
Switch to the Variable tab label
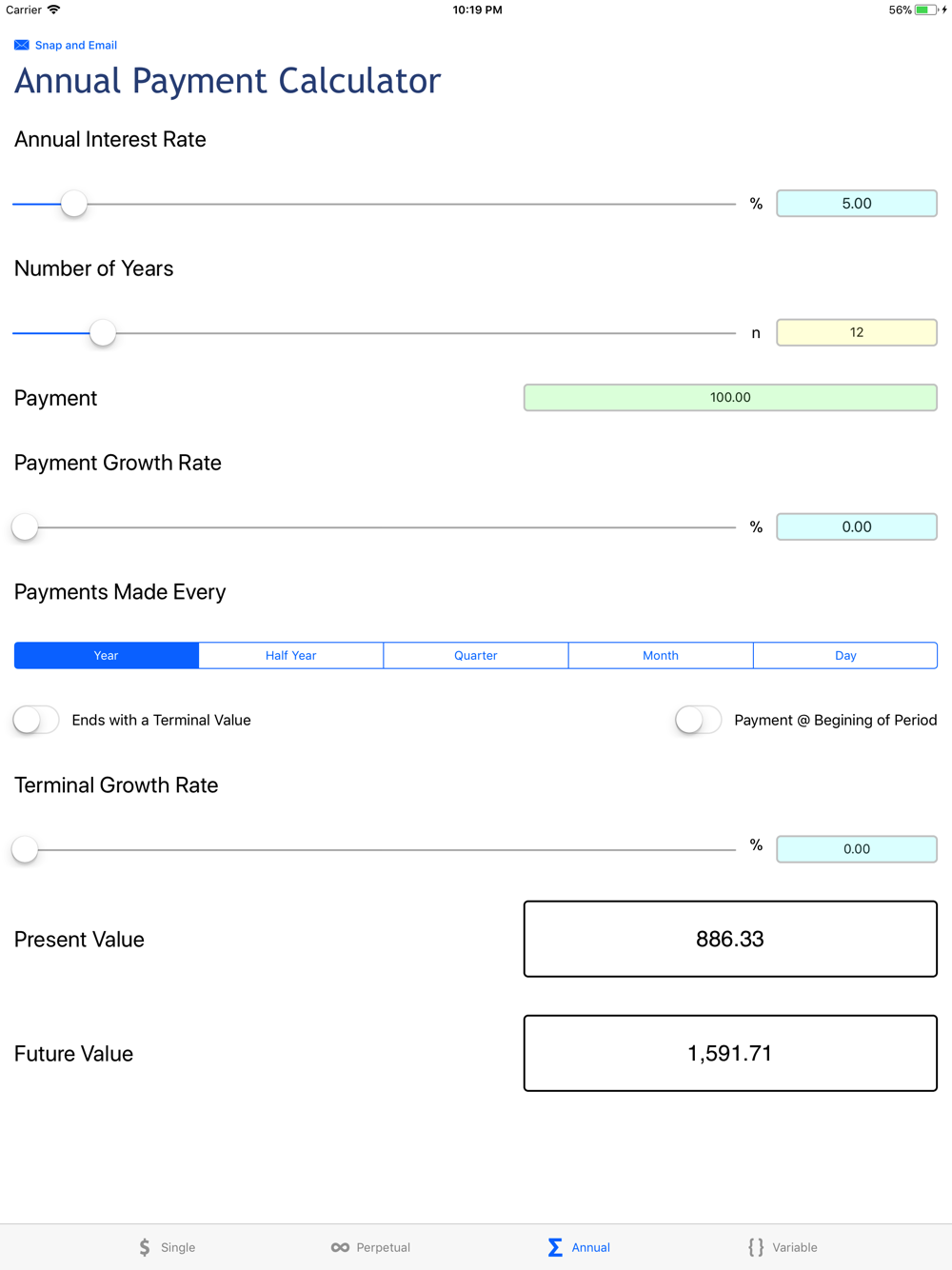795,1247
